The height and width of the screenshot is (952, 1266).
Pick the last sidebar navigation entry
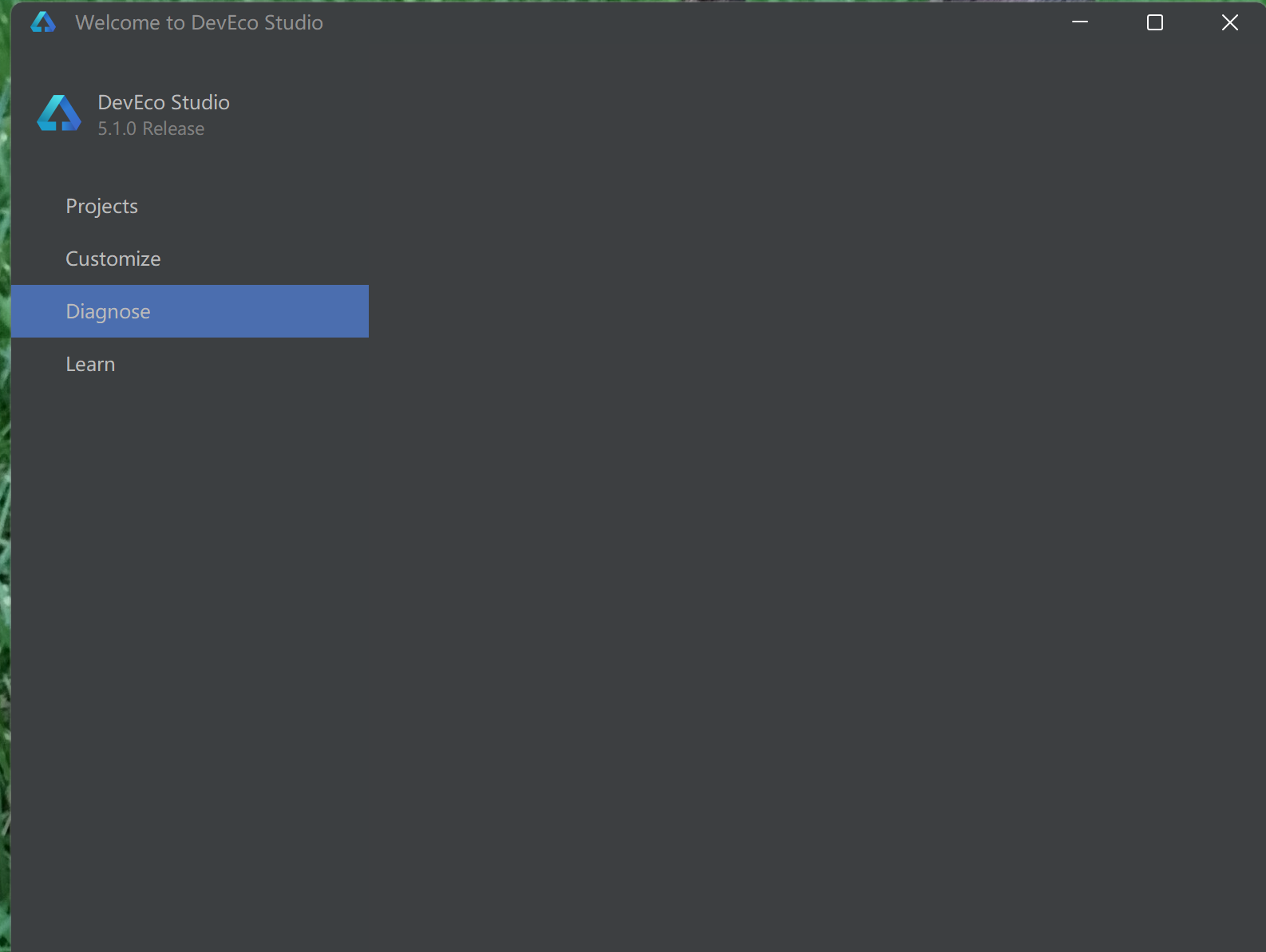tap(91, 364)
